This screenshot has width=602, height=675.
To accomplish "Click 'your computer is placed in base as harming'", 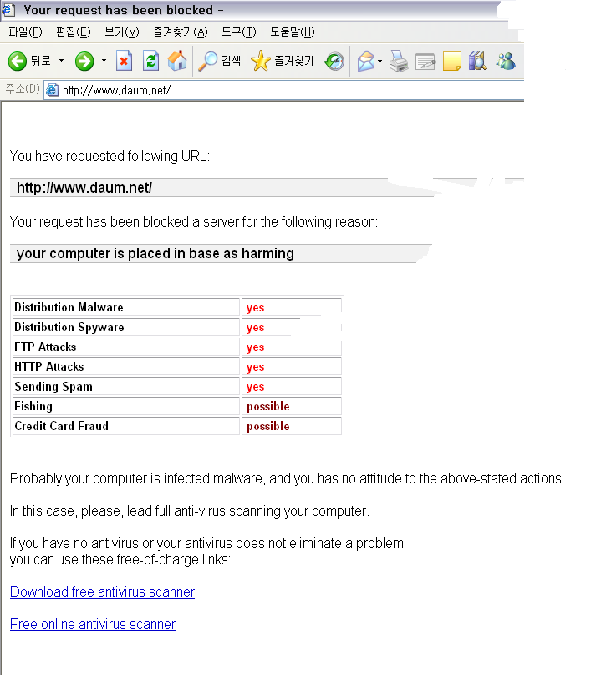I will click(155, 253).
